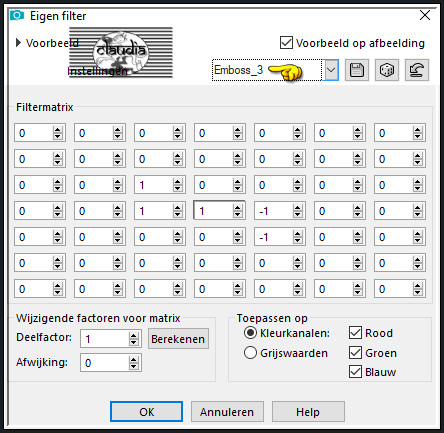Image resolution: width=444 pixels, height=433 pixels.
Task: Click spinner of row one, column four cell
Action: [238, 133]
